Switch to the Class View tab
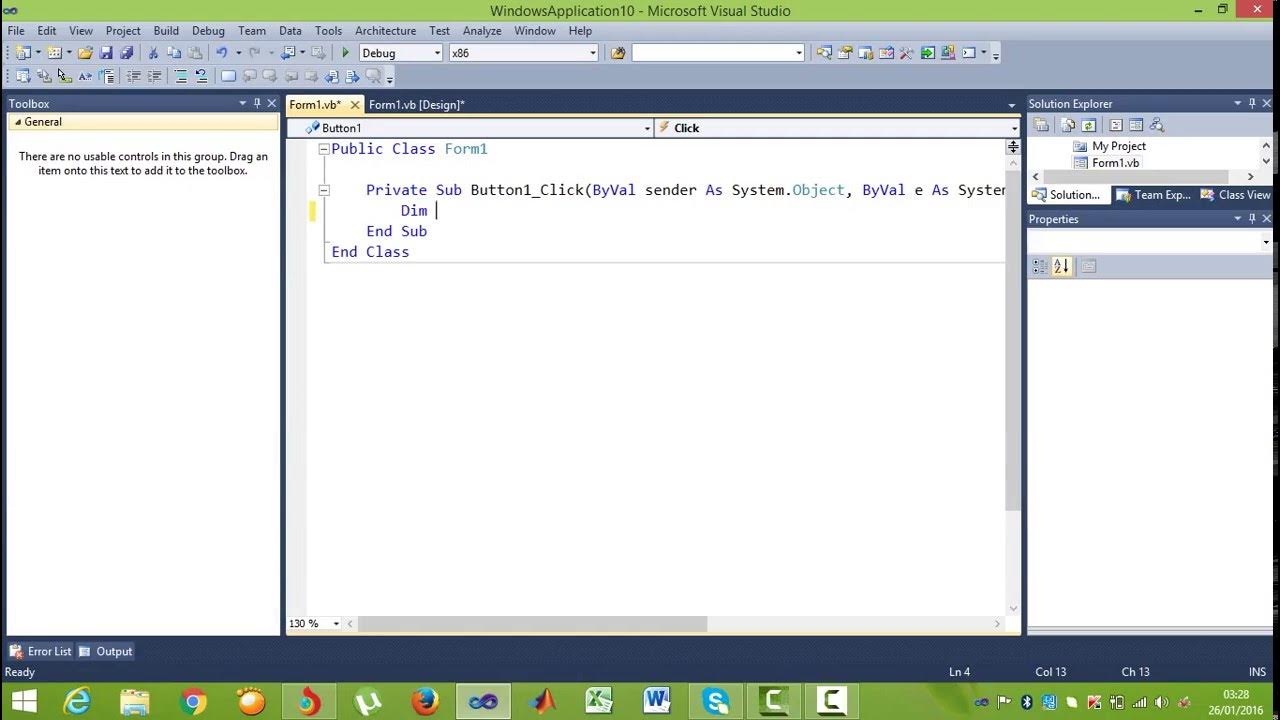 pyautogui.click(x=1236, y=195)
